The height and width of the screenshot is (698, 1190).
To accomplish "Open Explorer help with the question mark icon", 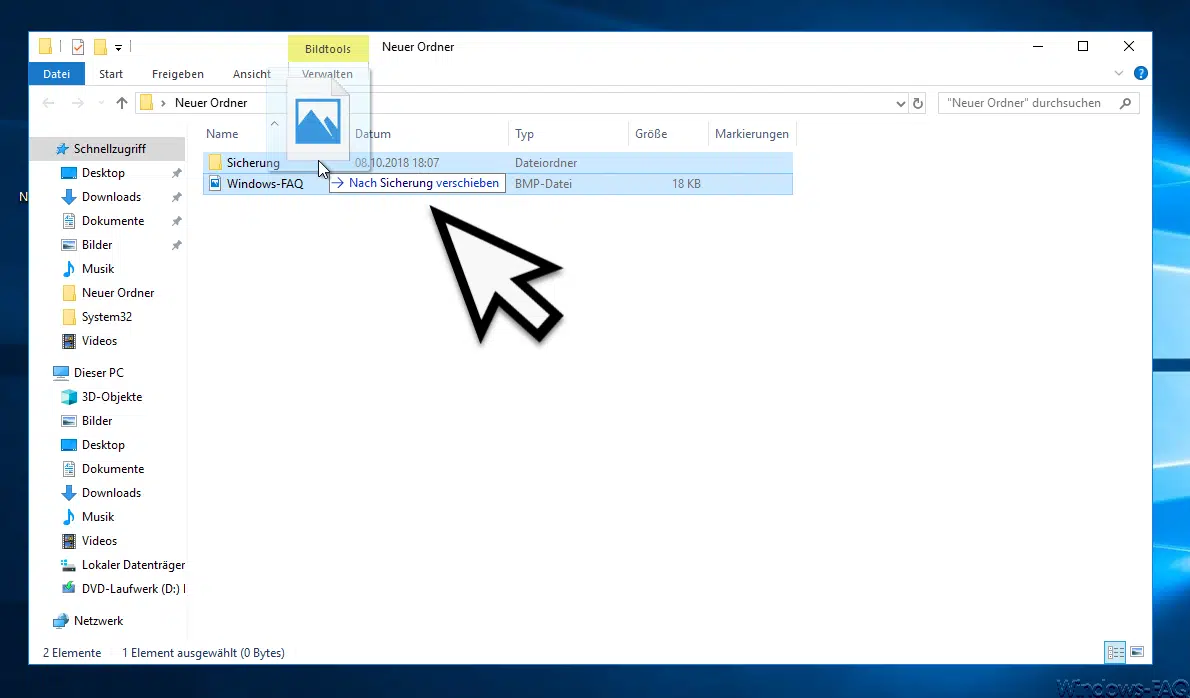I will point(1140,73).
